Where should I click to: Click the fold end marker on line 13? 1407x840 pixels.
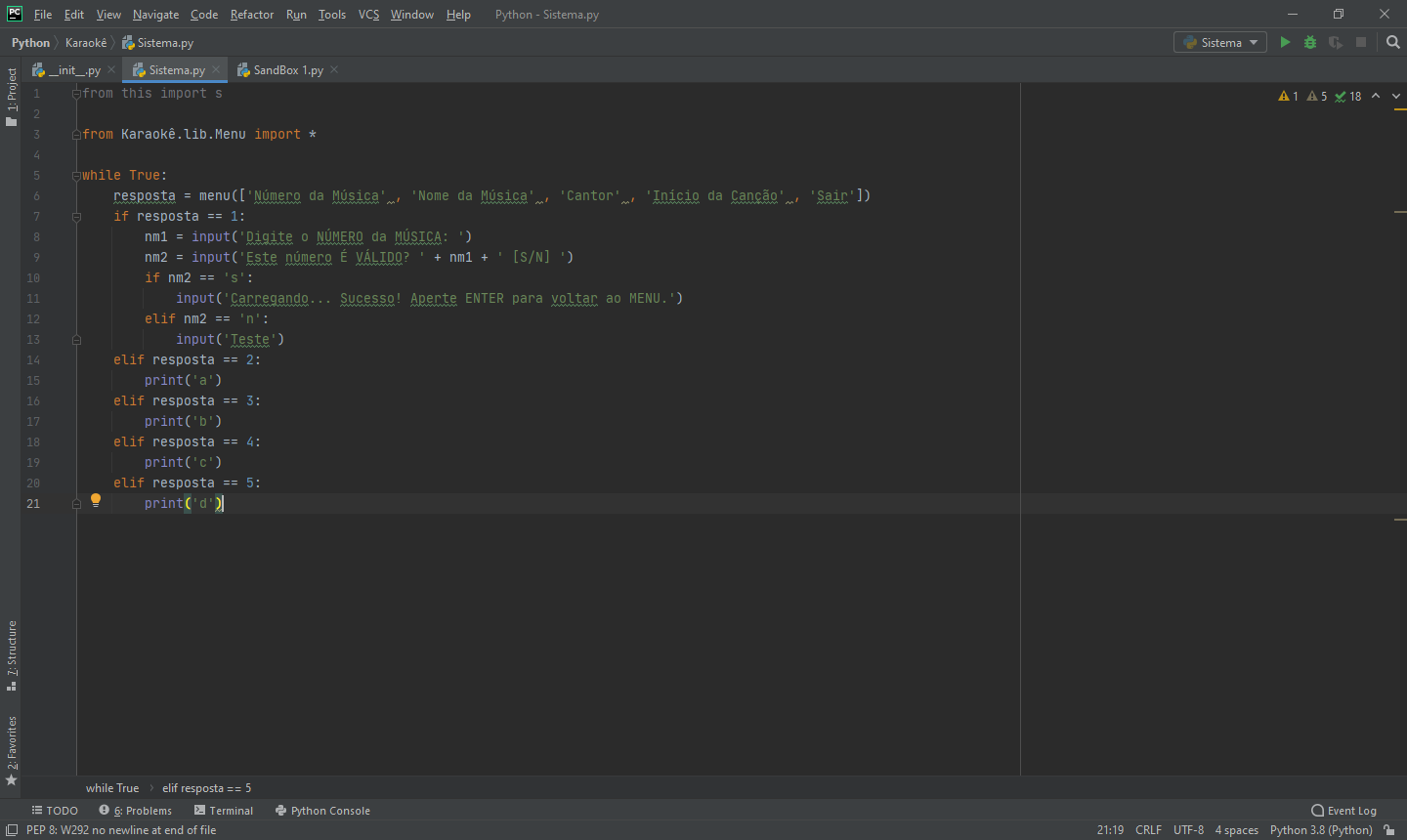[x=76, y=340]
